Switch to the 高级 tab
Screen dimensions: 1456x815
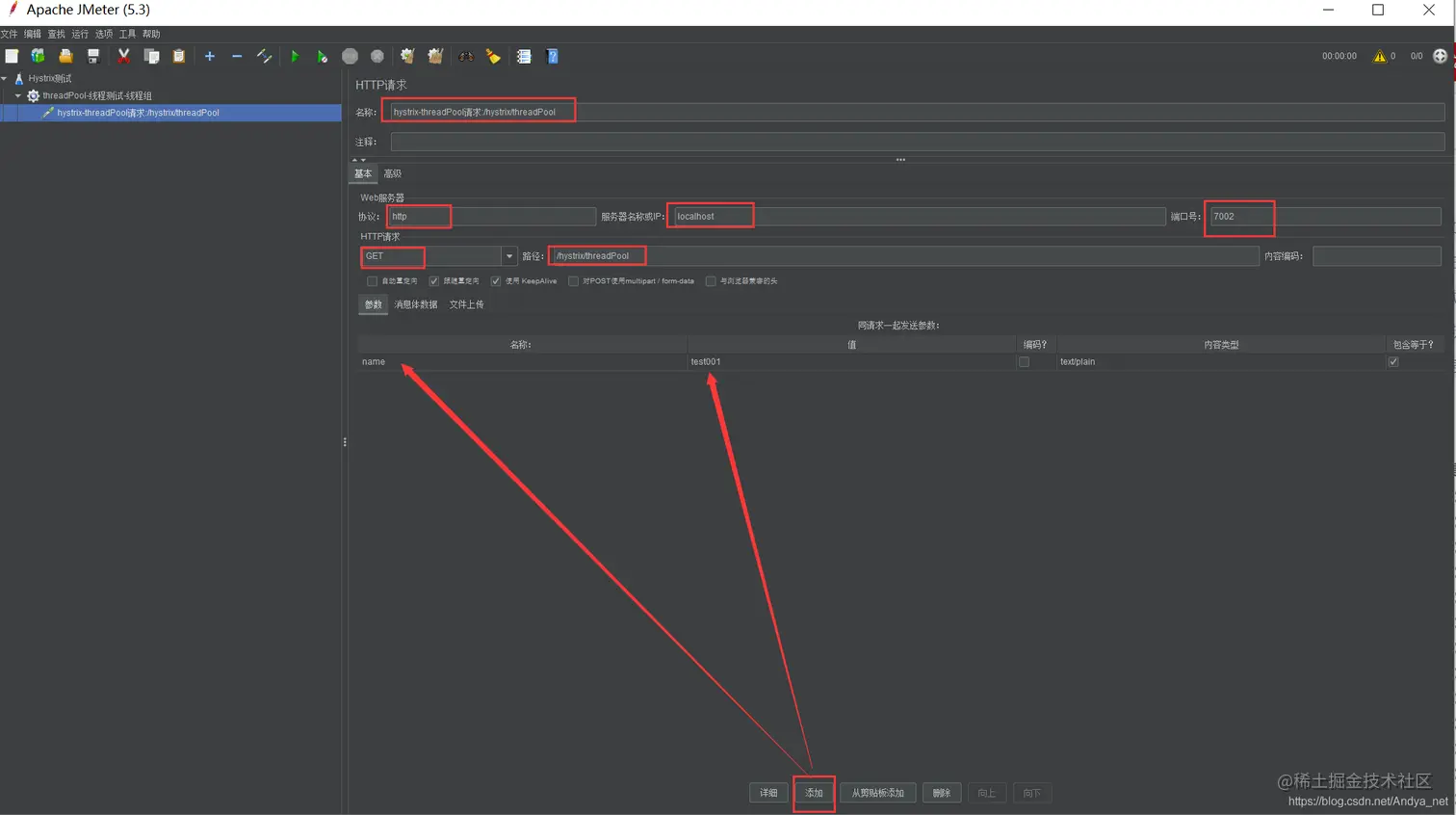pyautogui.click(x=393, y=173)
